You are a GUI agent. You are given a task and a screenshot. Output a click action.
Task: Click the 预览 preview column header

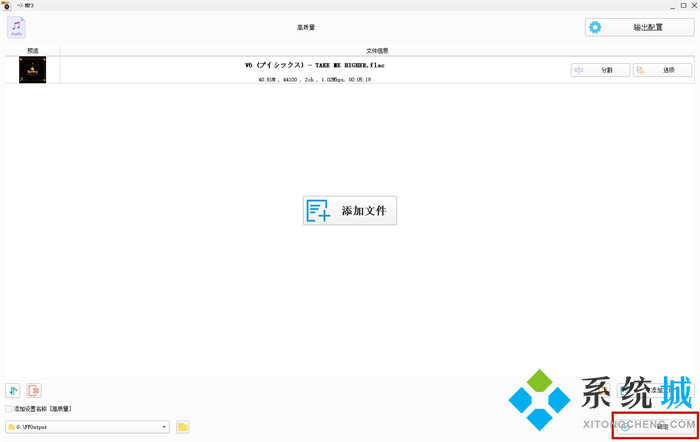(32, 50)
